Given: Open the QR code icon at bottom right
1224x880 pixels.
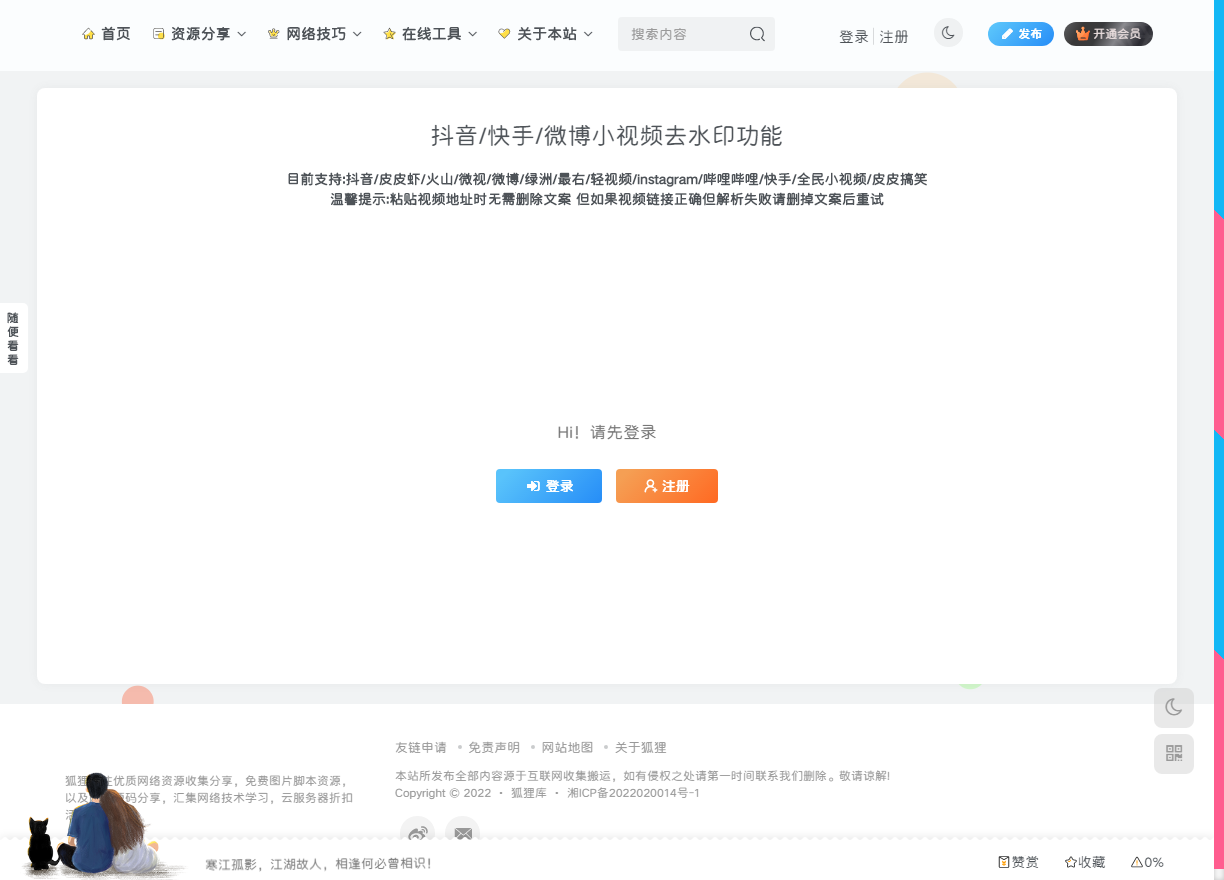Looking at the screenshot, I should [1173, 753].
